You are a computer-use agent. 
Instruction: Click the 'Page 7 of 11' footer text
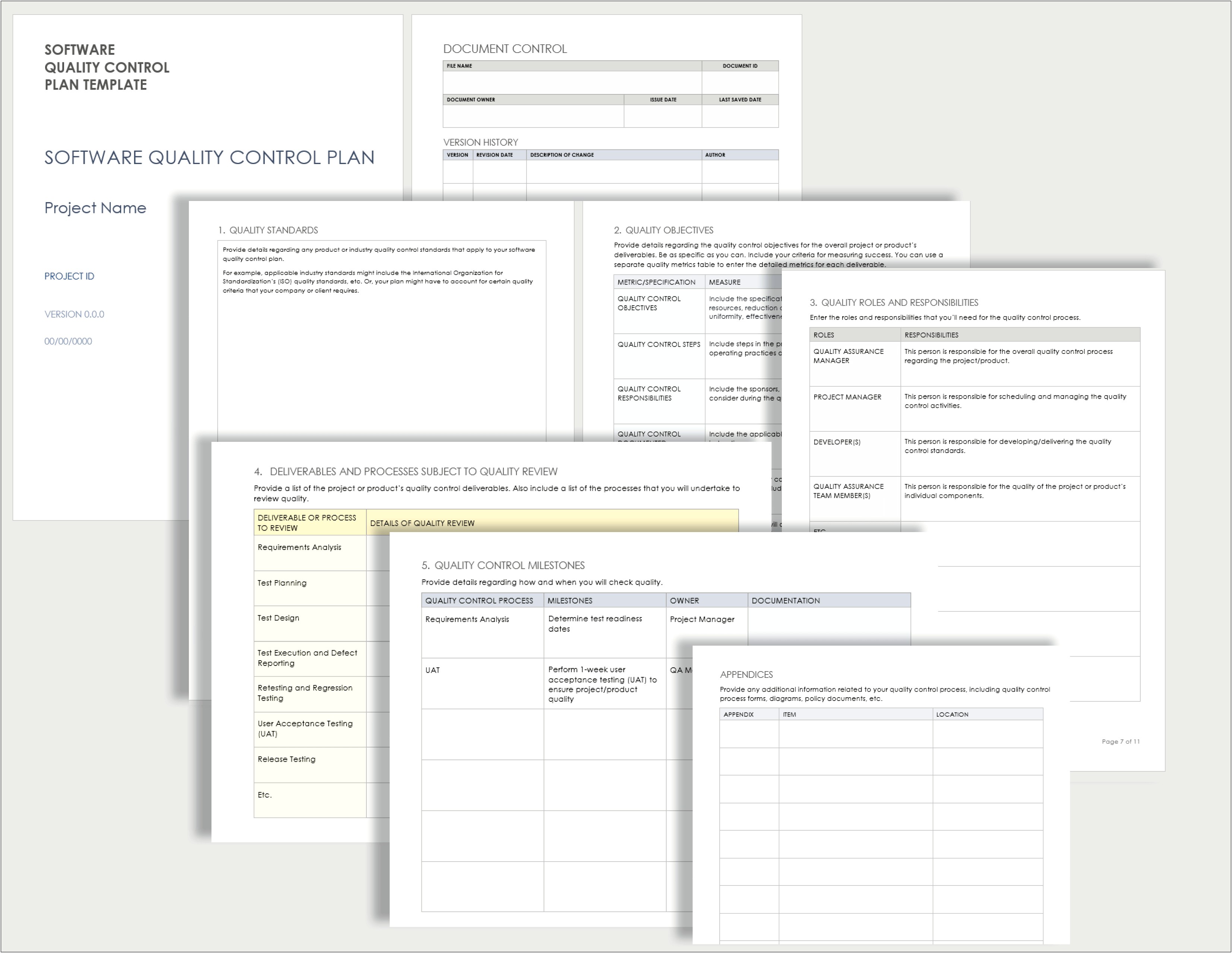point(1120,742)
